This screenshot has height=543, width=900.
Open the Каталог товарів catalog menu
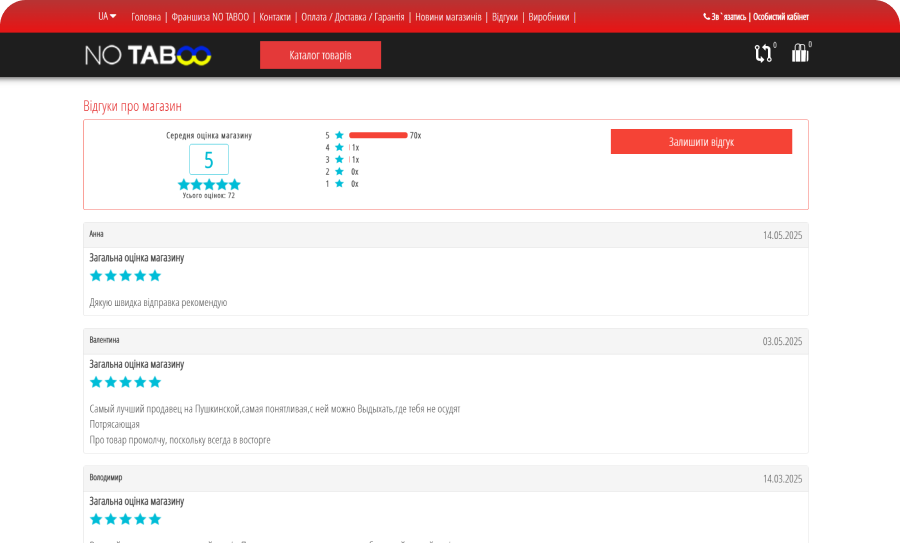click(x=320, y=55)
